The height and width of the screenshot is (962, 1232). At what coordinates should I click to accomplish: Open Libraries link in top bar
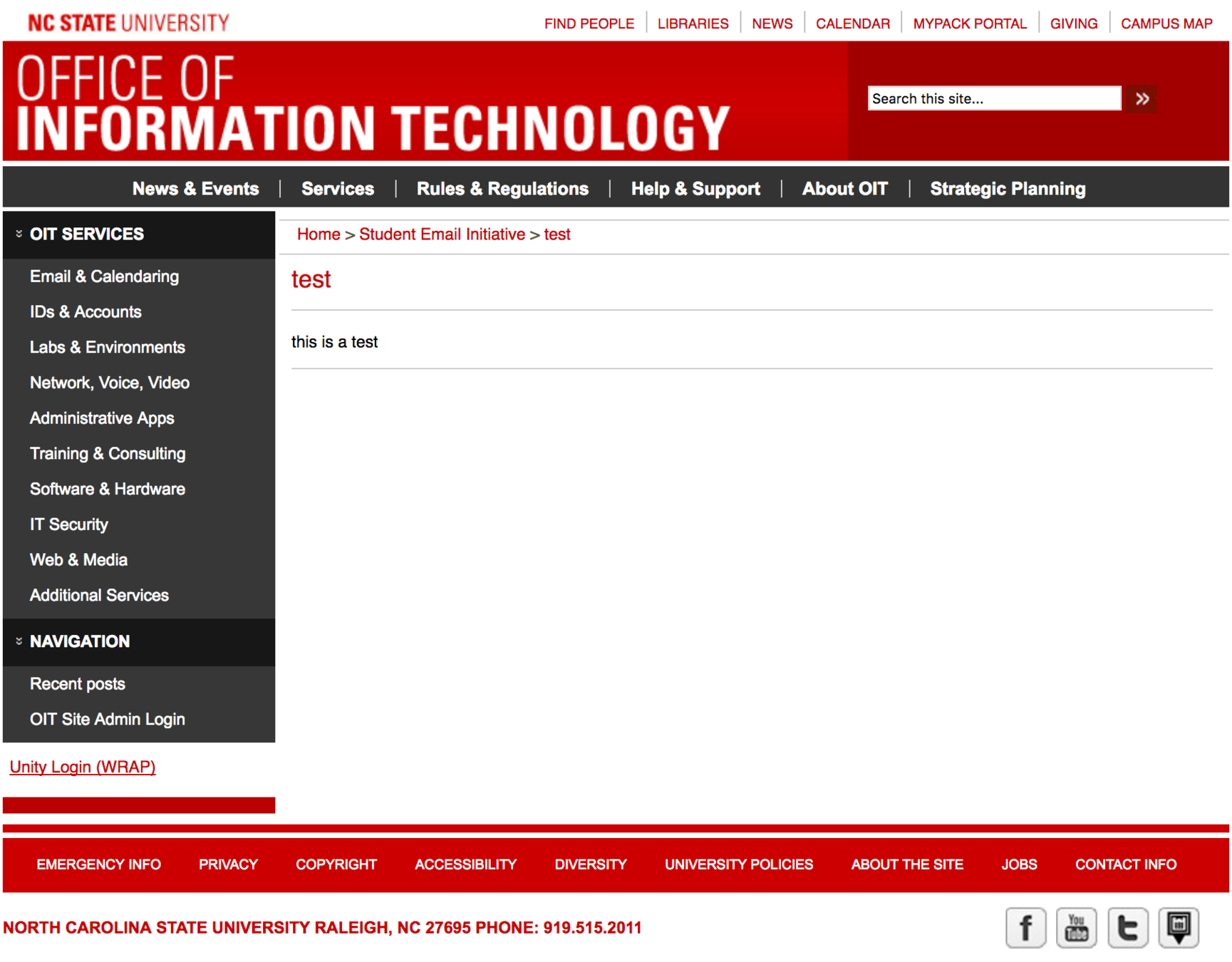[x=693, y=24]
